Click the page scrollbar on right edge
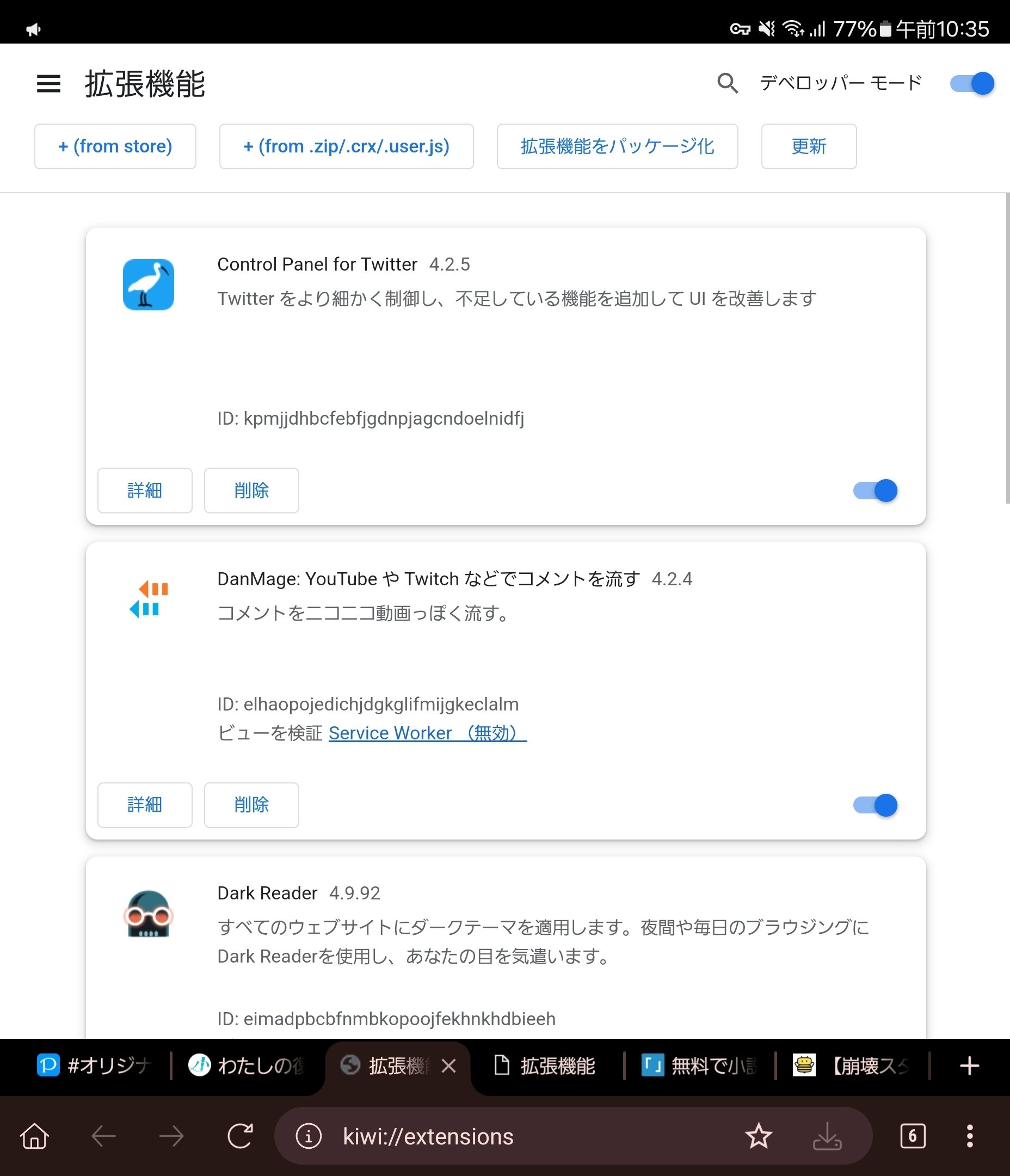This screenshot has height=1176, width=1010. tap(1007, 348)
